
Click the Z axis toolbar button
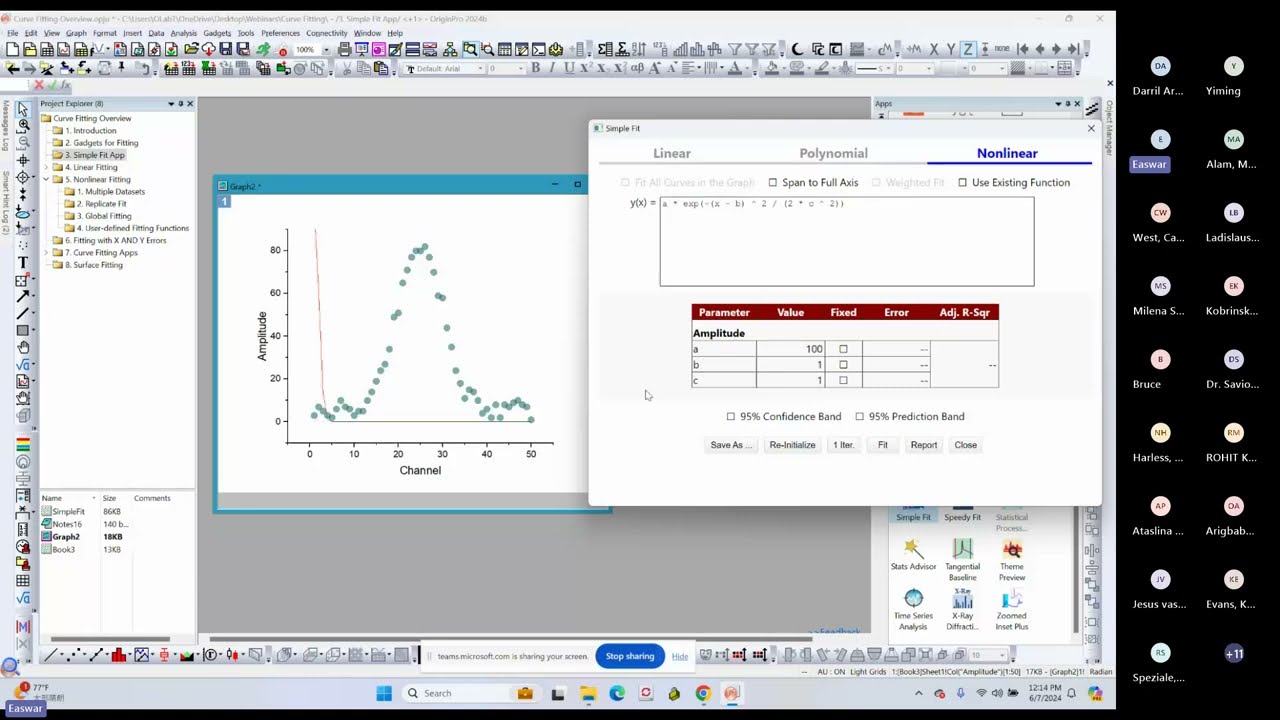tap(968, 49)
